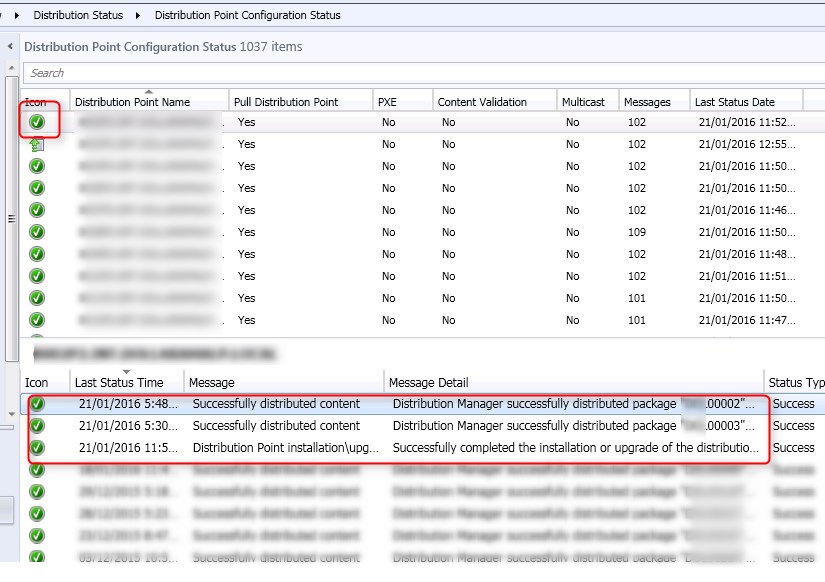
Task: Click the green status icon in the 11:52 row
Action: coord(37,122)
